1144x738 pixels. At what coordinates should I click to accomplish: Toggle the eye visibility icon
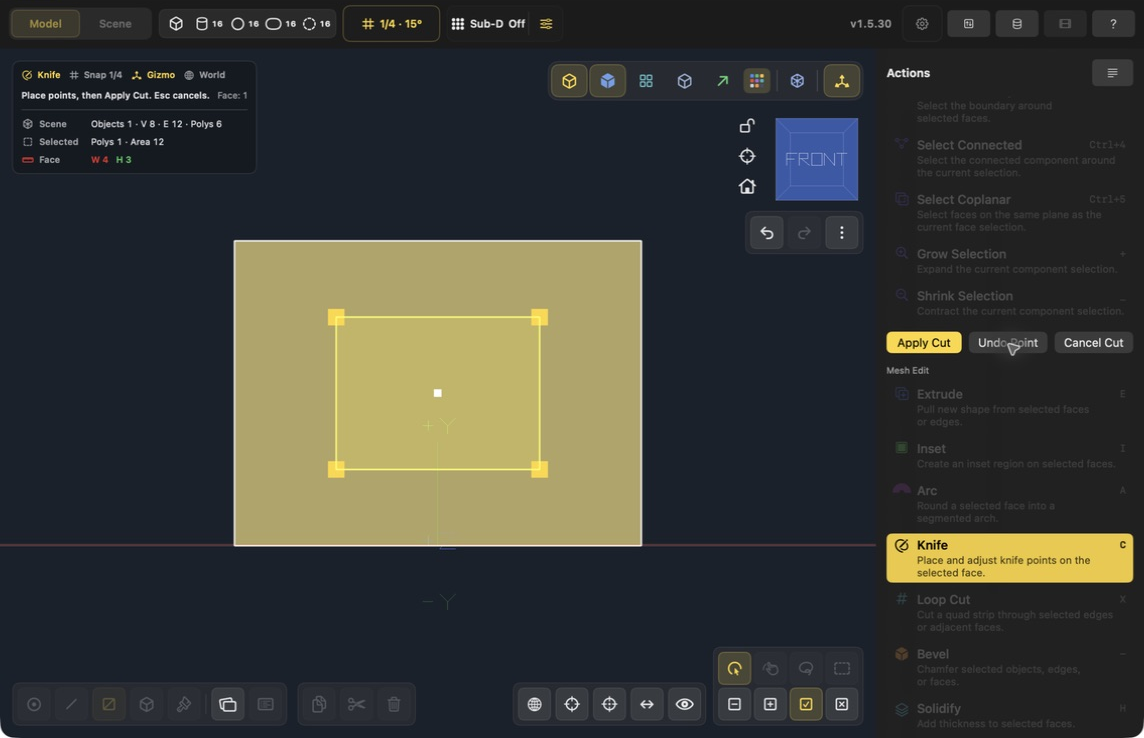click(x=684, y=704)
